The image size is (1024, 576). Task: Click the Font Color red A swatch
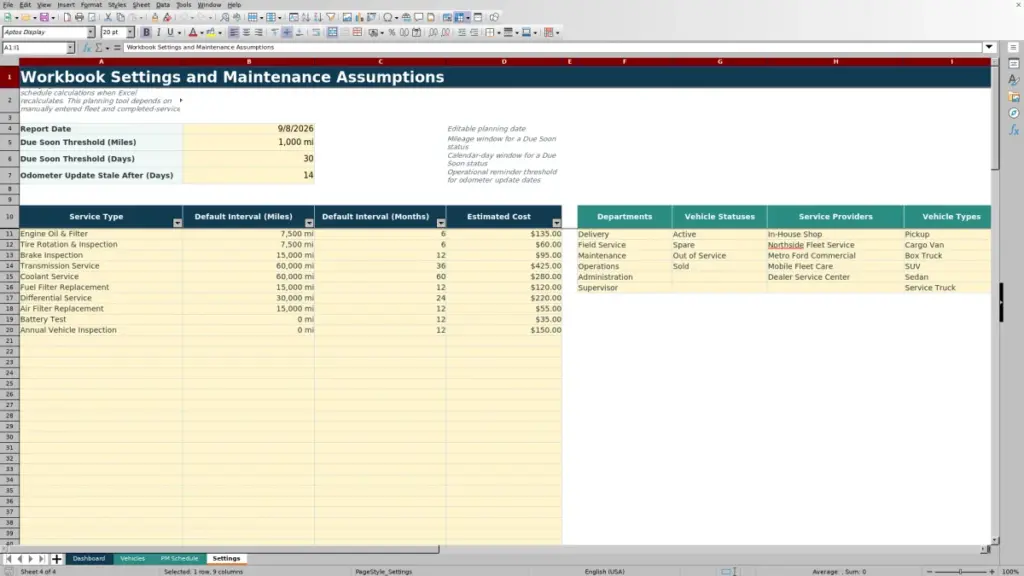pos(193,33)
